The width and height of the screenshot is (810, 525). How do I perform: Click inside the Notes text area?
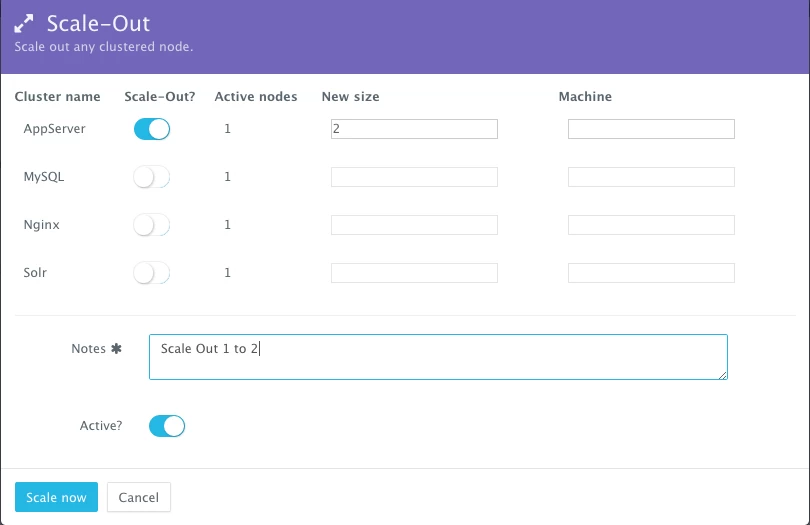438,357
